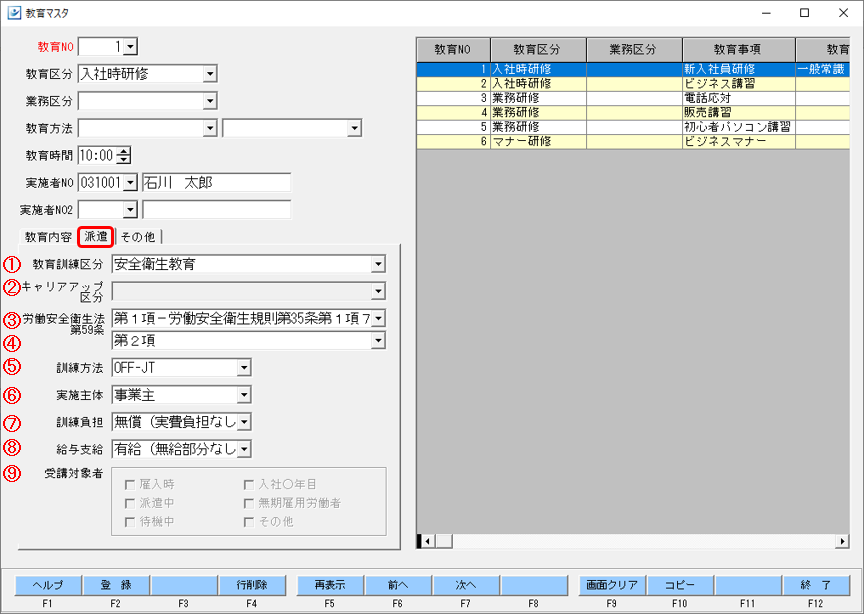Expand the 訓練負担 dropdown

point(244,422)
